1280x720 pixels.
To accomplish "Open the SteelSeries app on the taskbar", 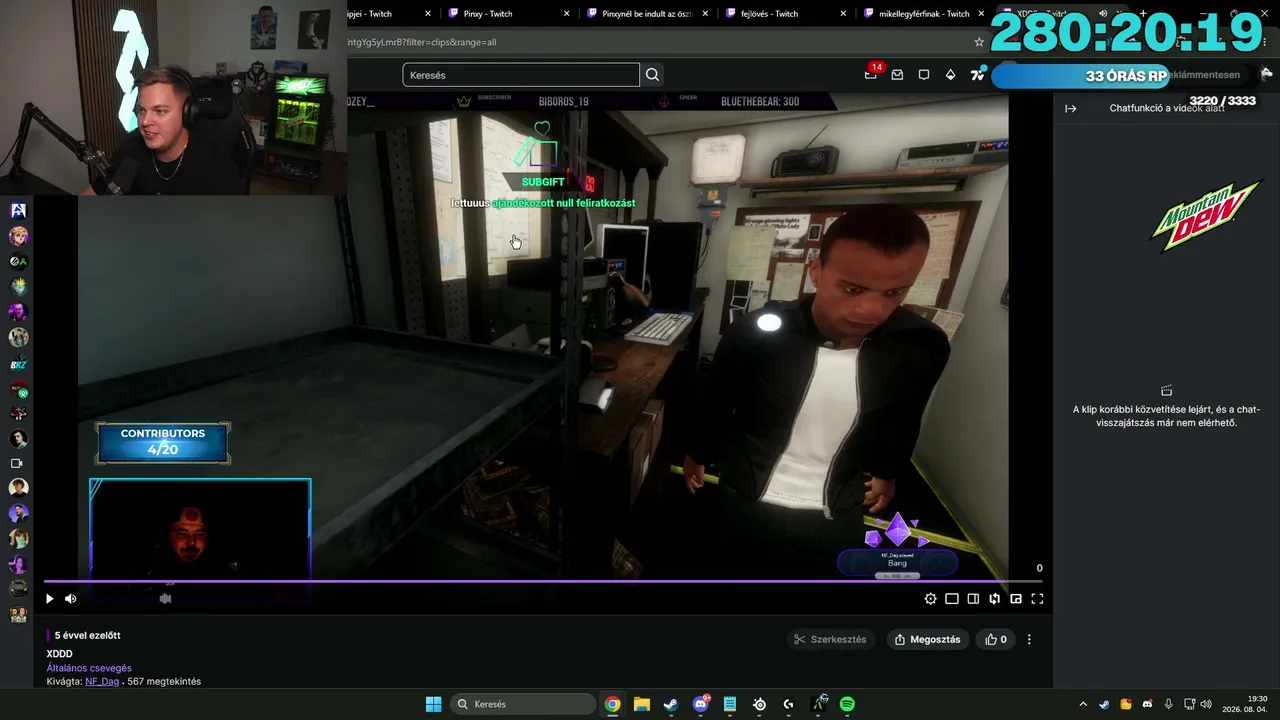I will point(759,704).
